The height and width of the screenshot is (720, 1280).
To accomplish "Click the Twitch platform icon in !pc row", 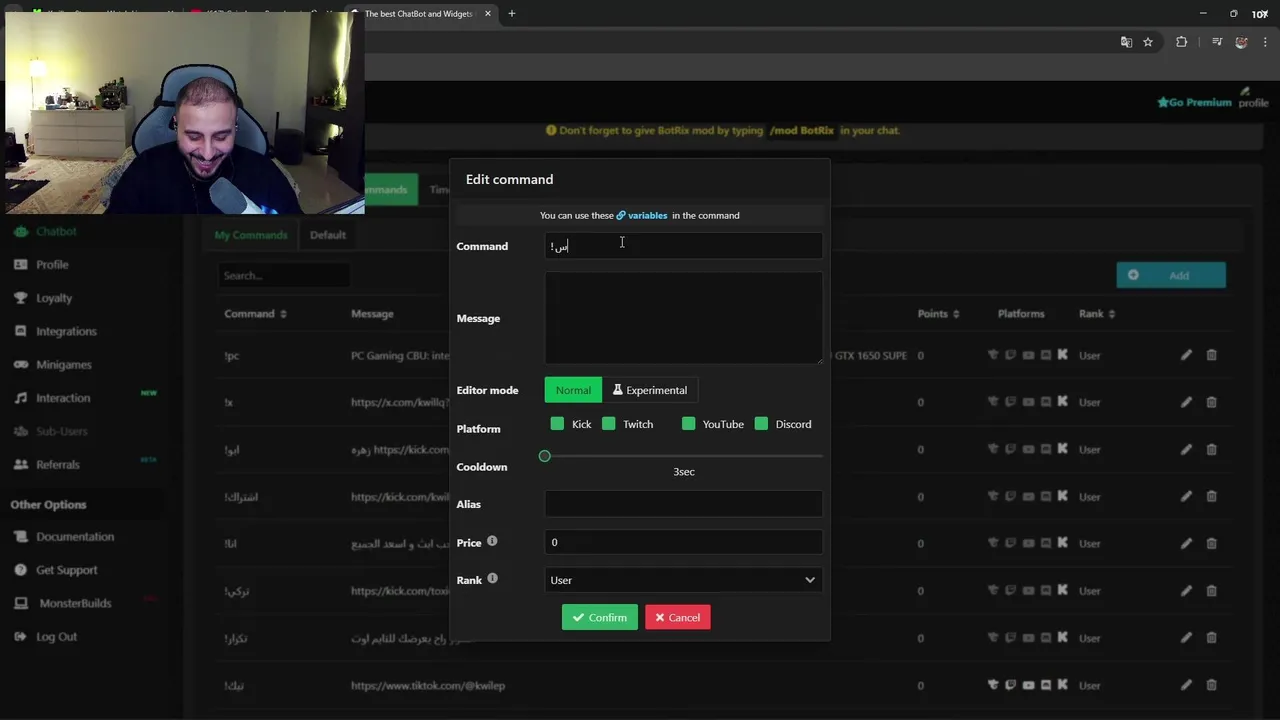I will (x=1010, y=355).
